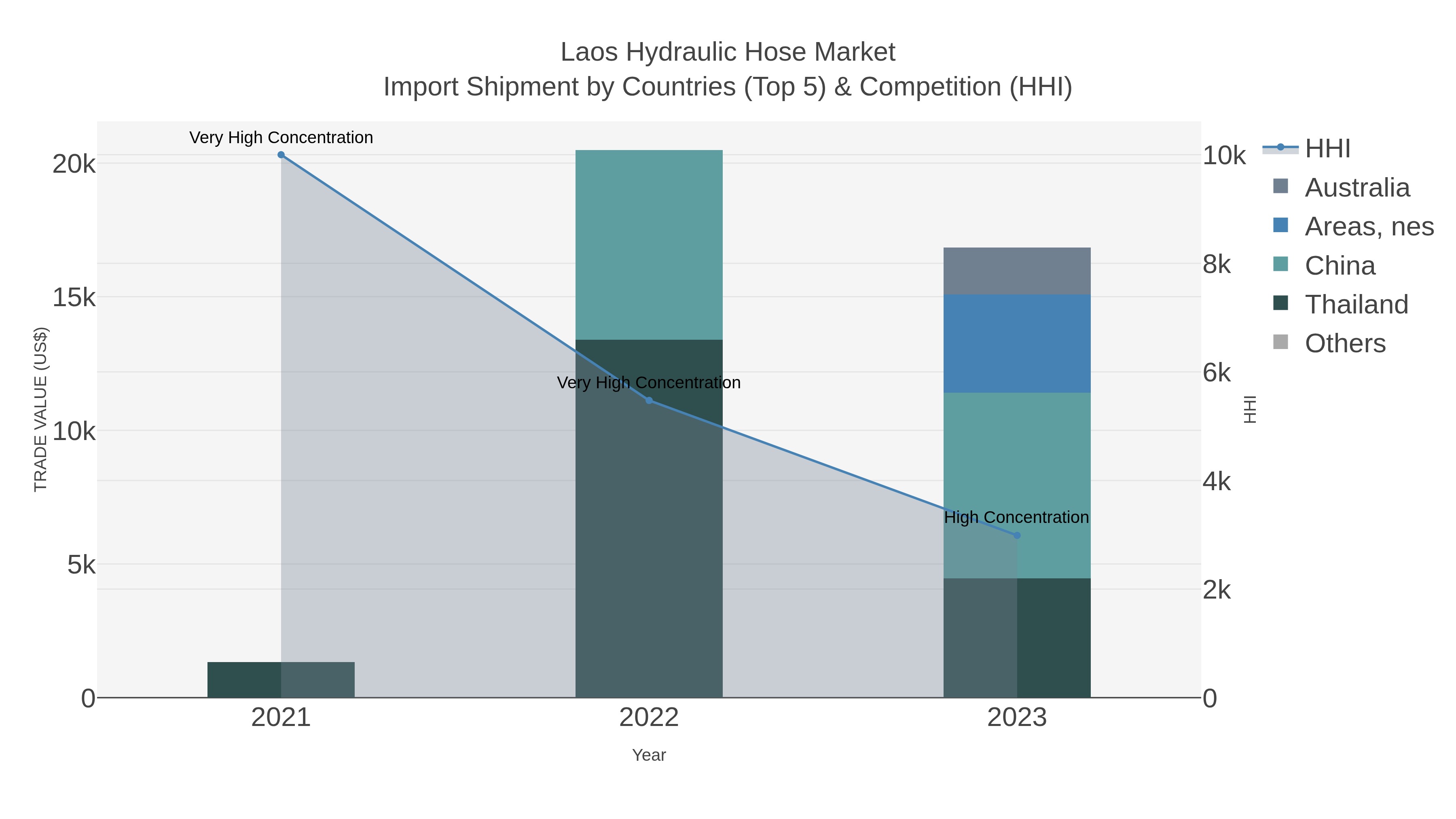Click the 2023 x-axis tick label
The image size is (1456, 819).
click(1017, 718)
